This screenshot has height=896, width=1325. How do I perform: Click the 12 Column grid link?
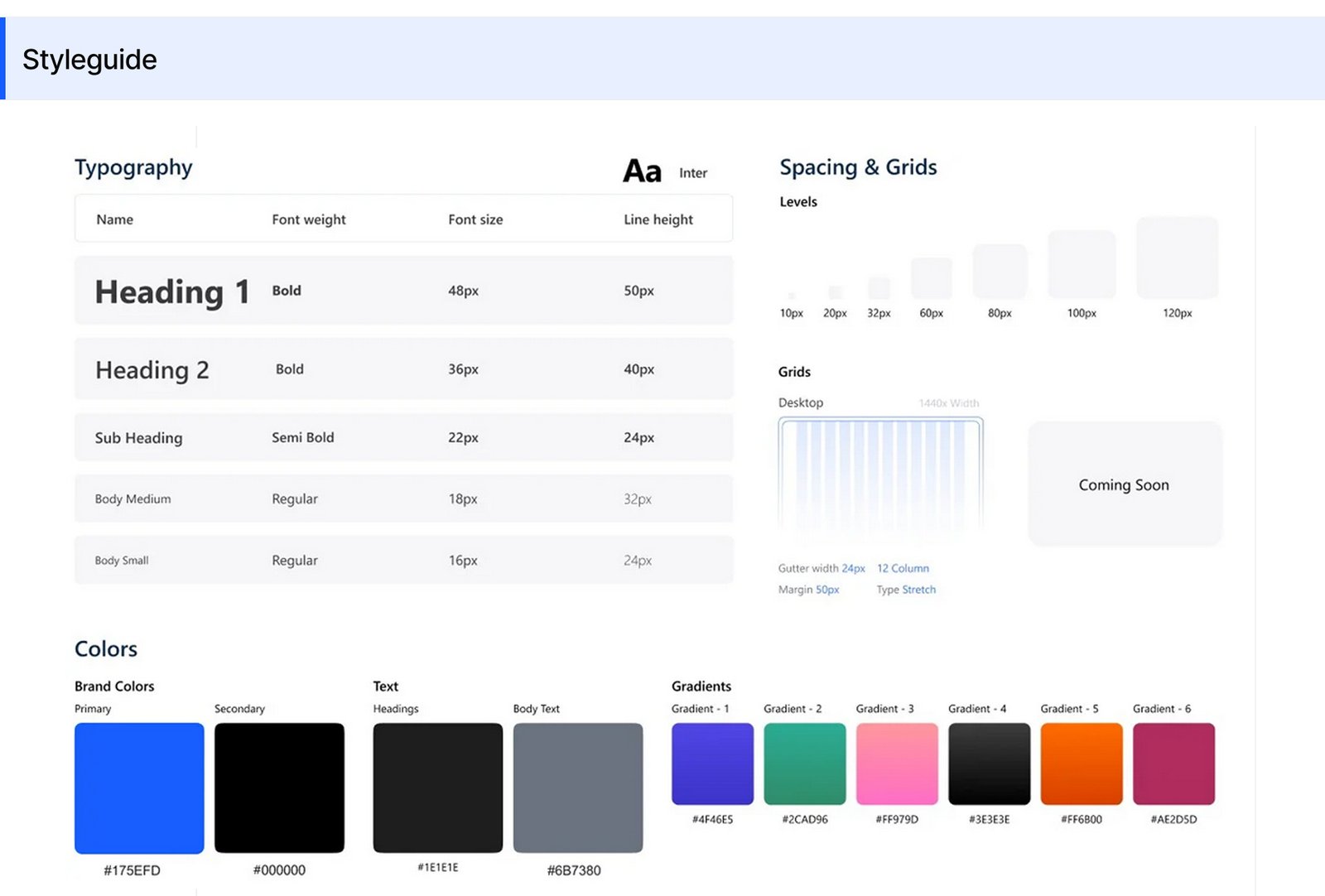click(903, 568)
